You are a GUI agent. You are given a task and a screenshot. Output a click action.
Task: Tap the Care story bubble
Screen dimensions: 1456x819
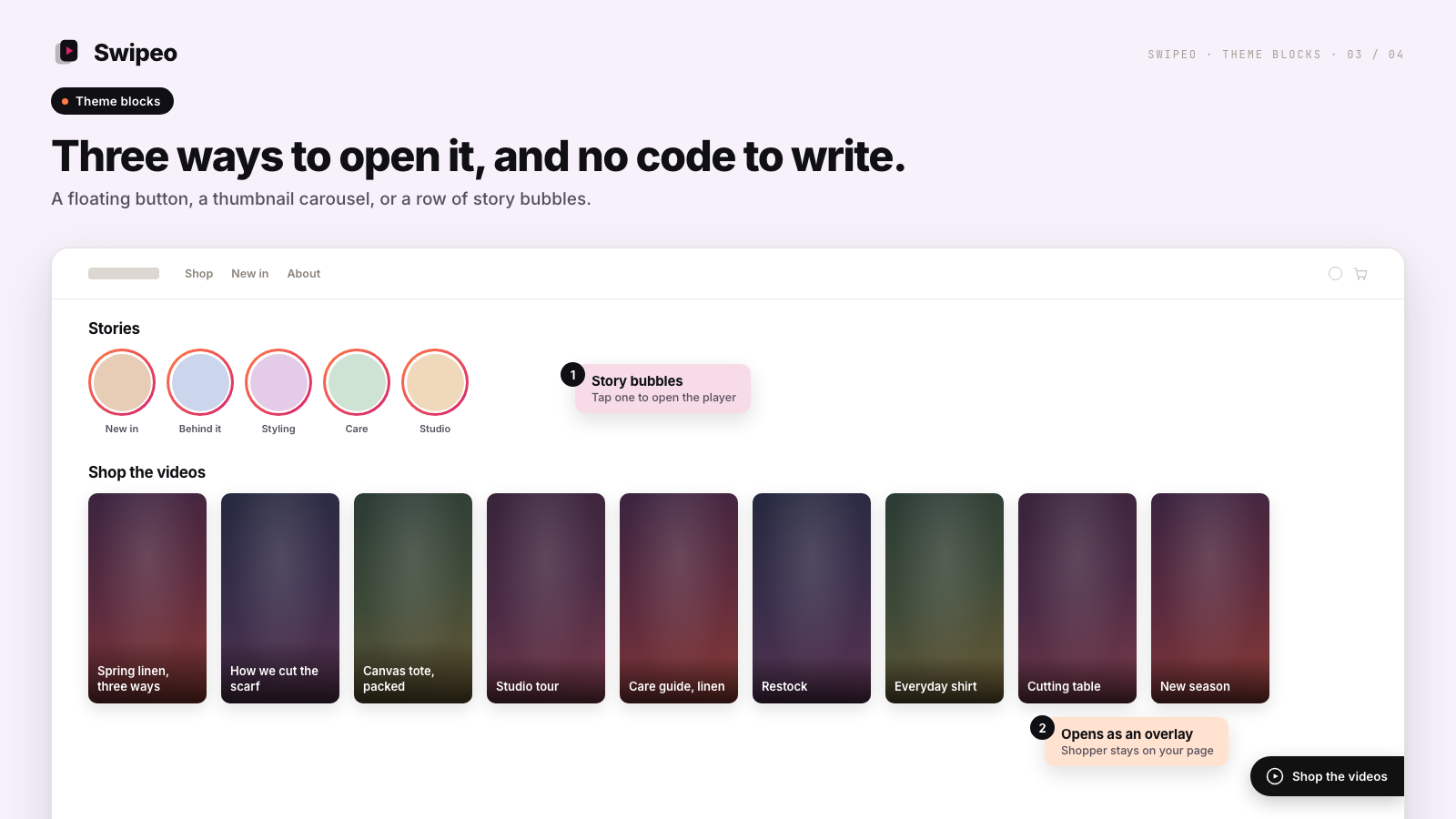(x=357, y=382)
